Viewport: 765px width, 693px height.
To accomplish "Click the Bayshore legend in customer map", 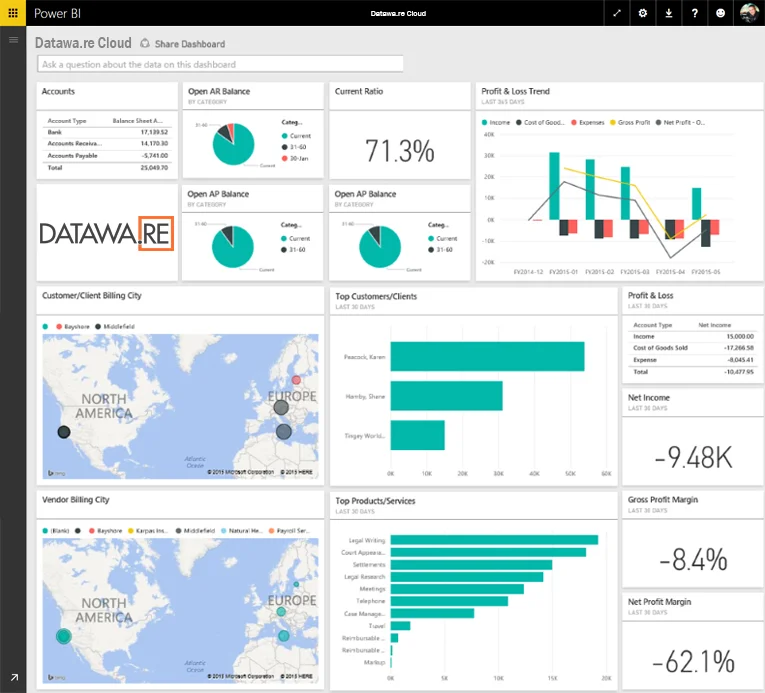I will pyautogui.click(x=73, y=326).
